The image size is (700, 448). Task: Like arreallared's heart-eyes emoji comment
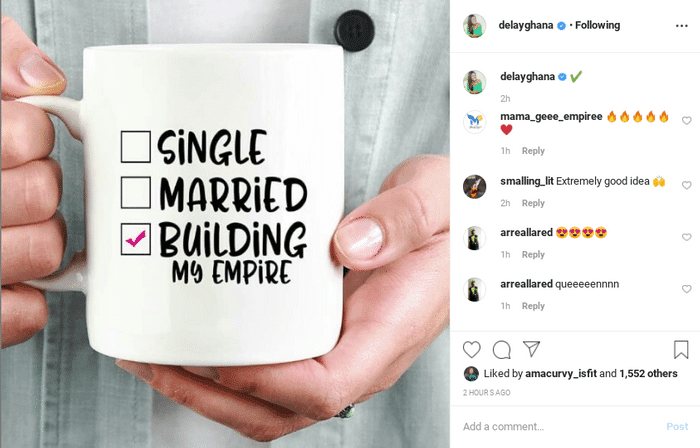[687, 237]
